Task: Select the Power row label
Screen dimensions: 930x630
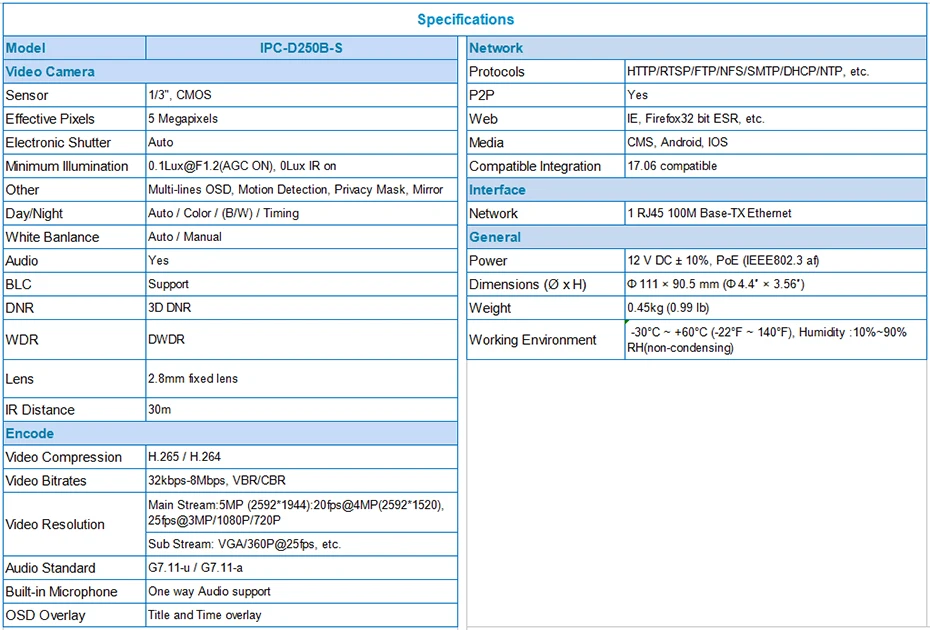Action: pyautogui.click(x=488, y=261)
